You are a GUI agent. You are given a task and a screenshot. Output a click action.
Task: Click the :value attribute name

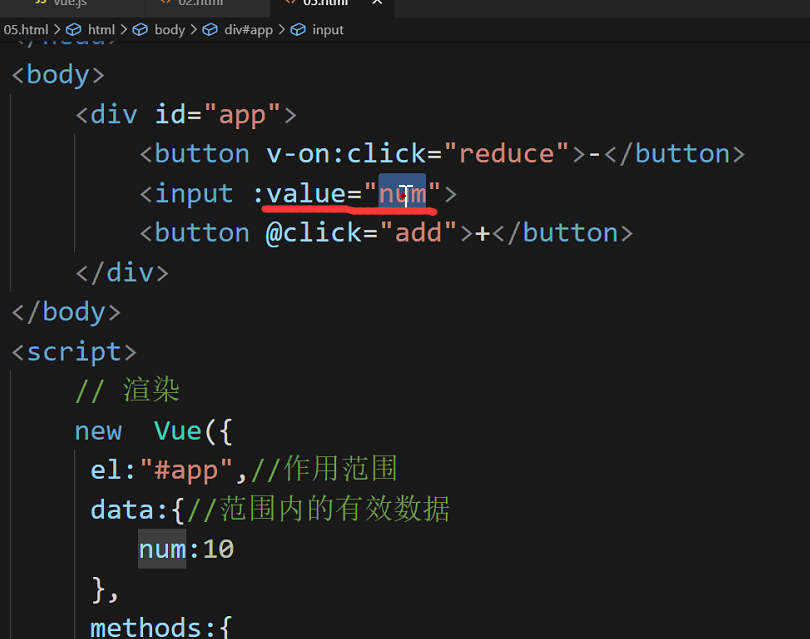[300, 194]
